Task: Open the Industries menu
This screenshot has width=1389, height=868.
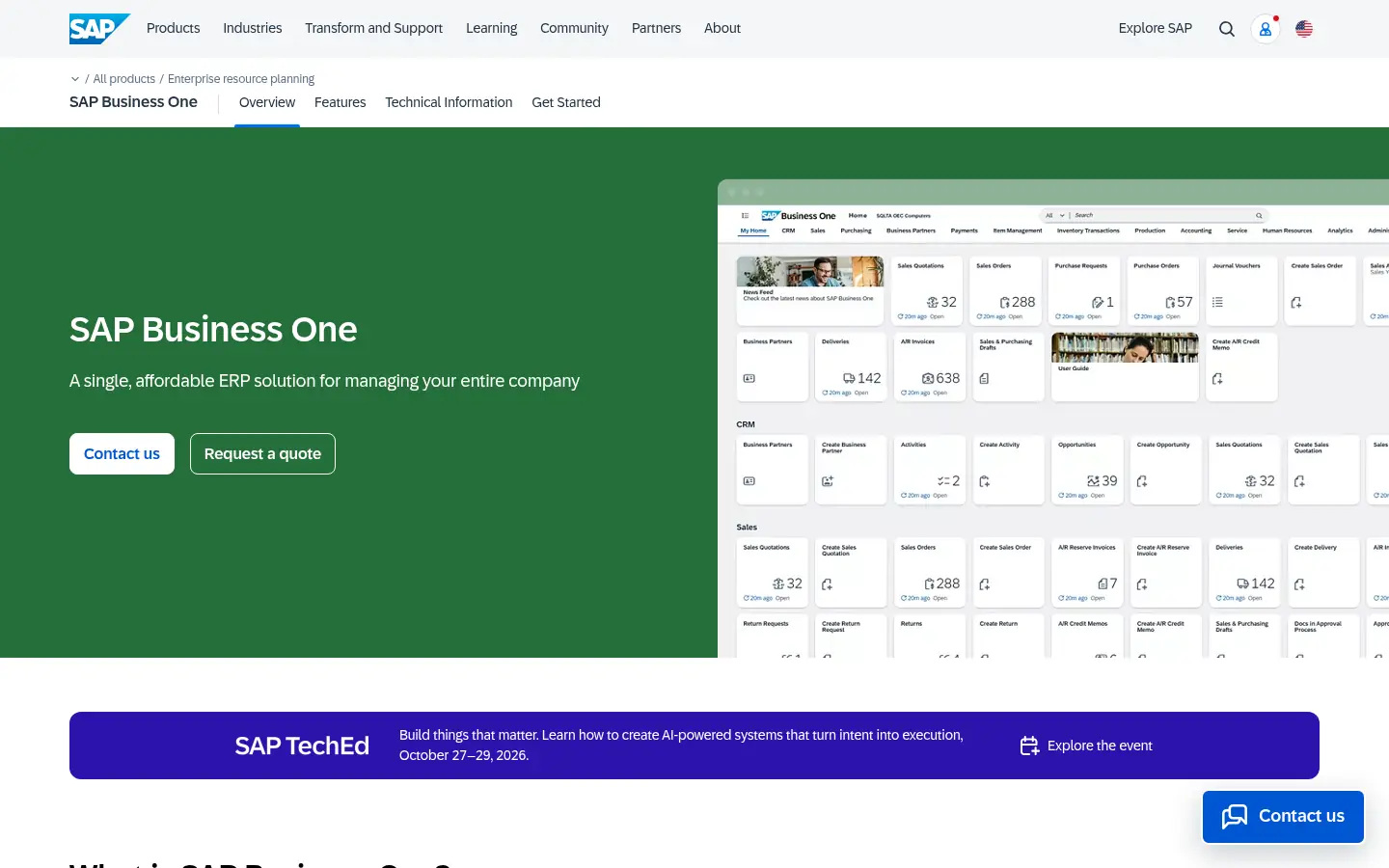Action: [253, 28]
